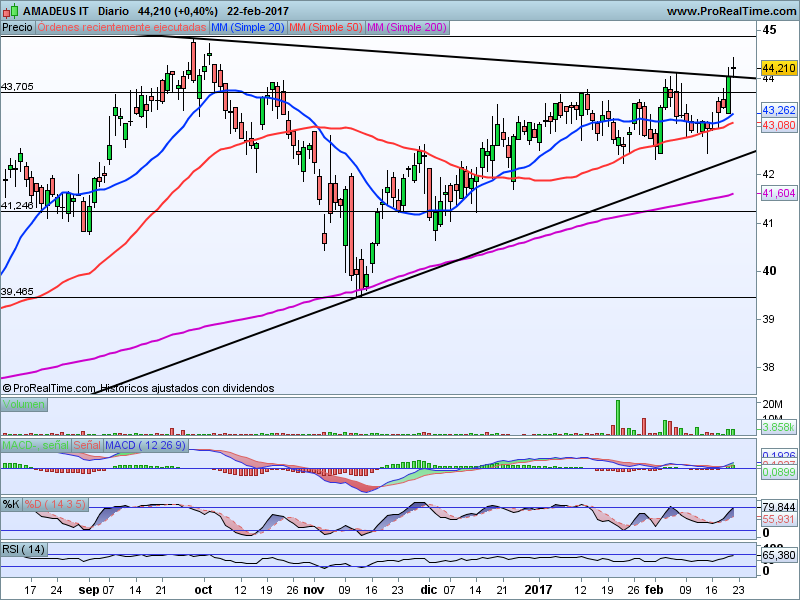The width and height of the screenshot is (800, 600).
Task: Select the Precio legend label
Action: pyautogui.click(x=17, y=28)
